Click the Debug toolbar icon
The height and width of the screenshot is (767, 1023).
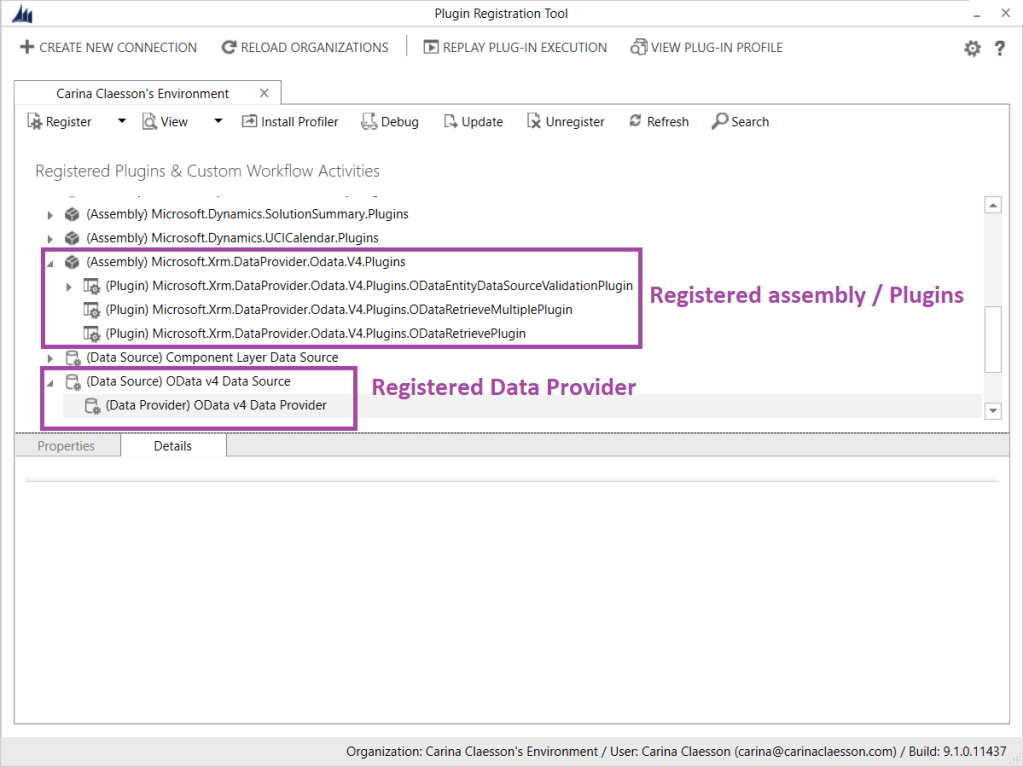click(x=368, y=122)
